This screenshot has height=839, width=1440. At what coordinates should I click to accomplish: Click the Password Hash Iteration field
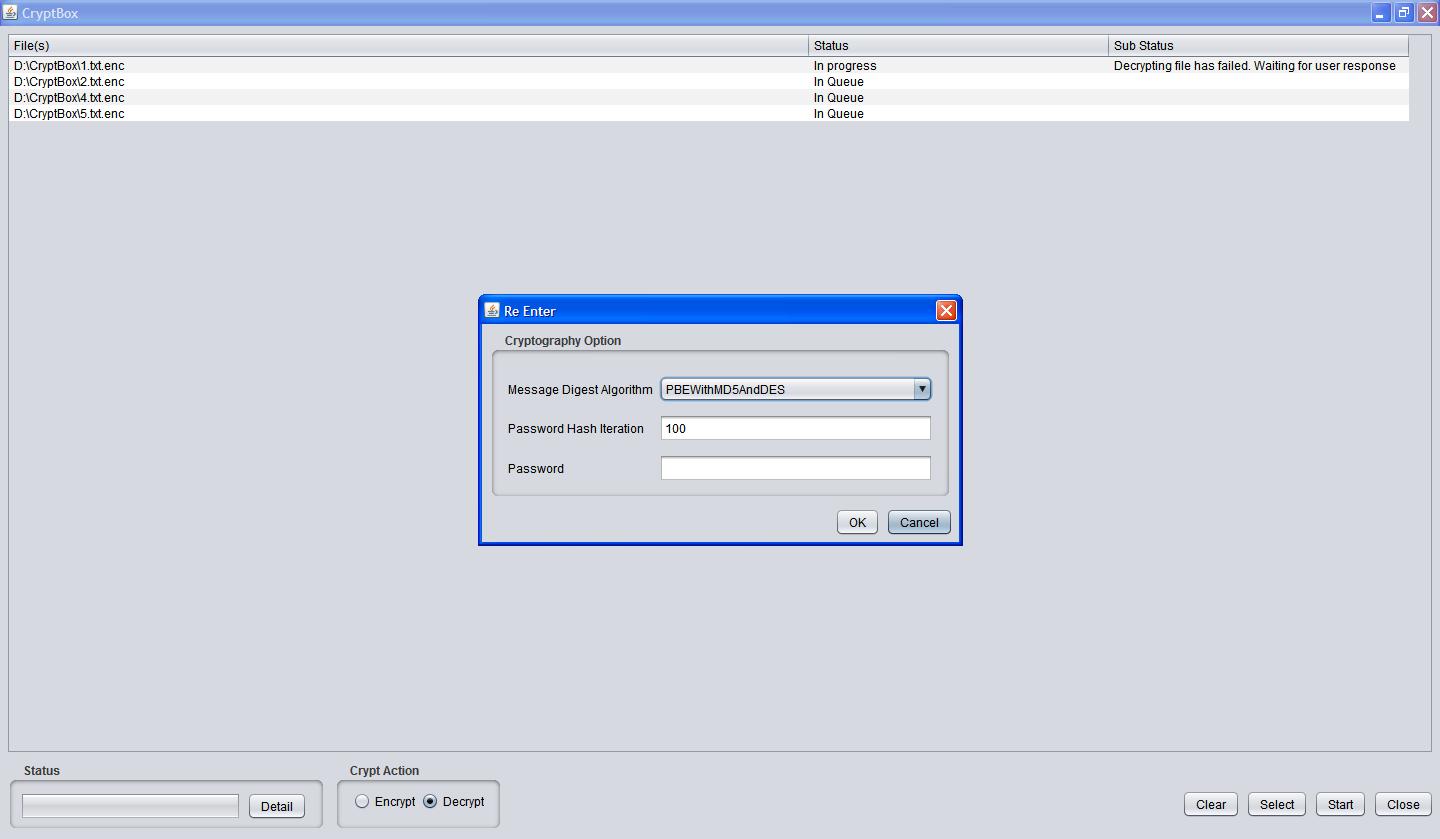(x=796, y=428)
